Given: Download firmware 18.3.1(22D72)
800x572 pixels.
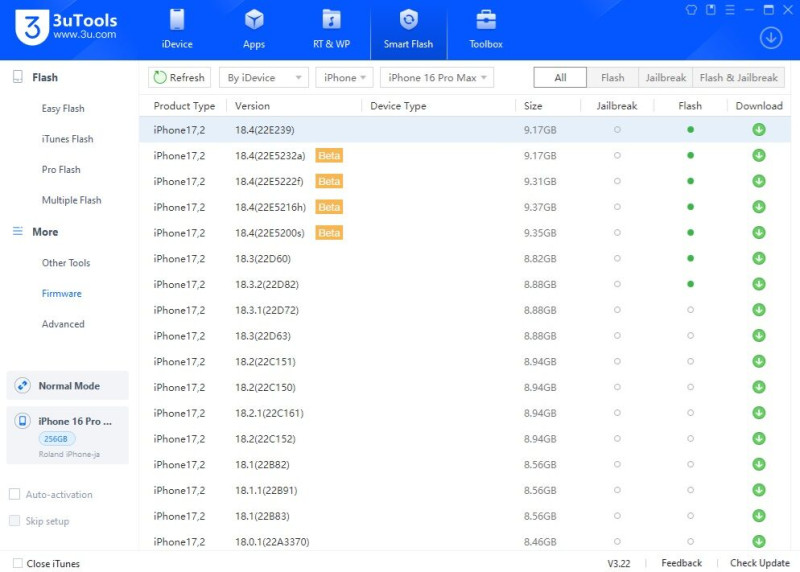Looking at the screenshot, I should pos(759,310).
